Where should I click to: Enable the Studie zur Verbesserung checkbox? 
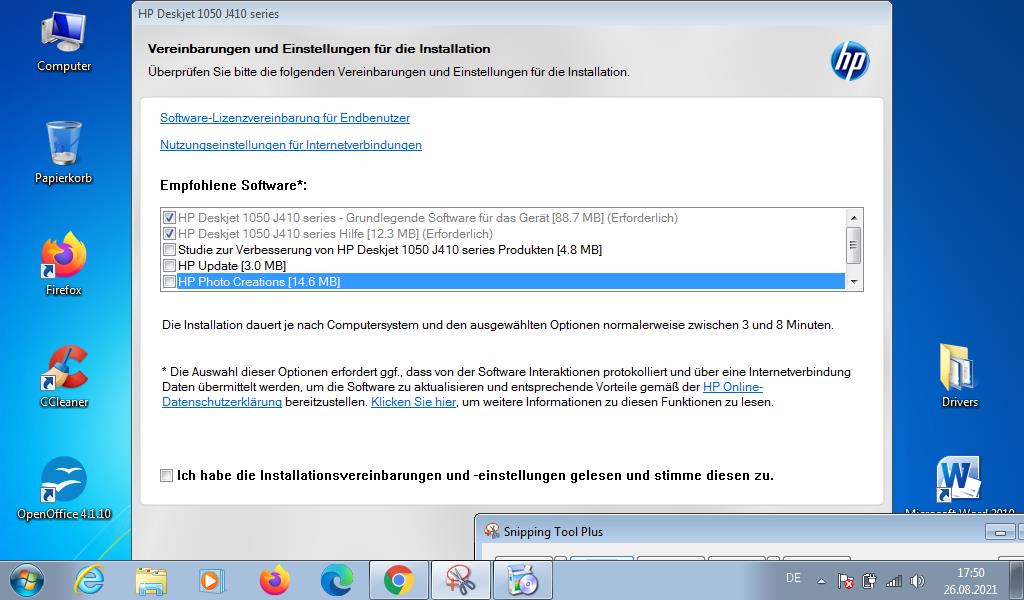[x=169, y=250]
